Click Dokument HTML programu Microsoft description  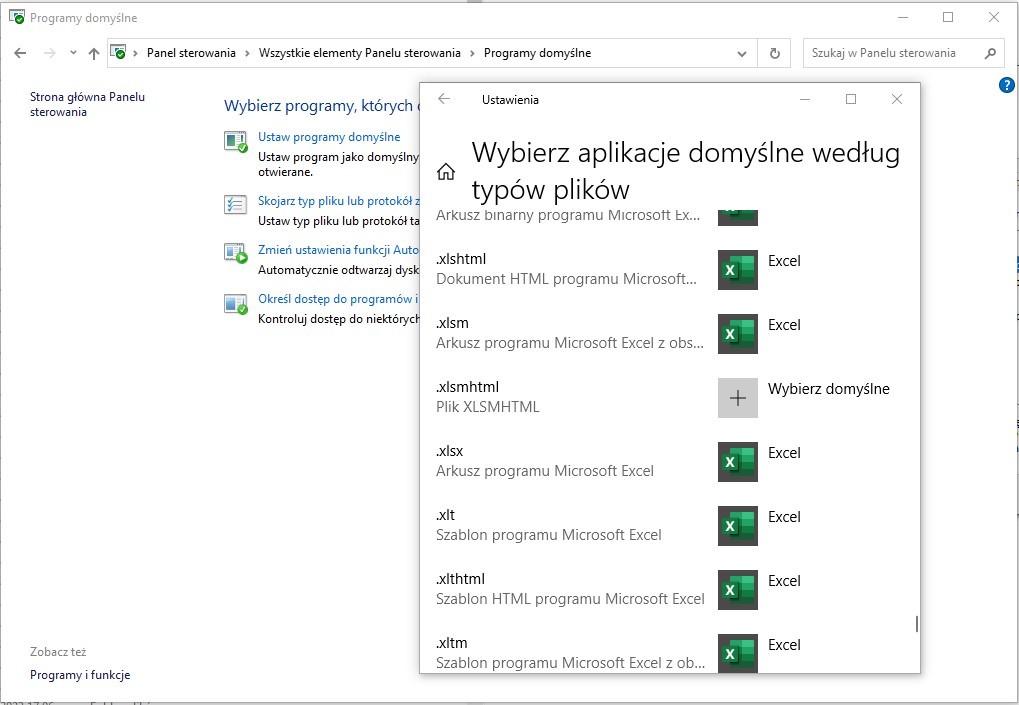click(x=567, y=279)
